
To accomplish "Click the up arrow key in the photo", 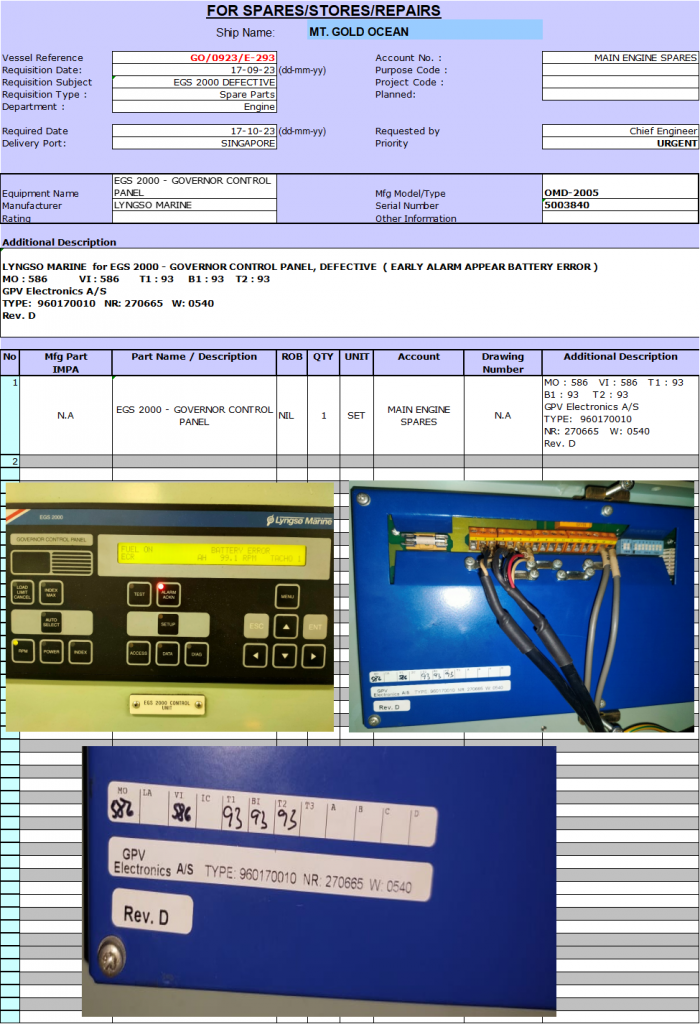I will [x=286, y=627].
